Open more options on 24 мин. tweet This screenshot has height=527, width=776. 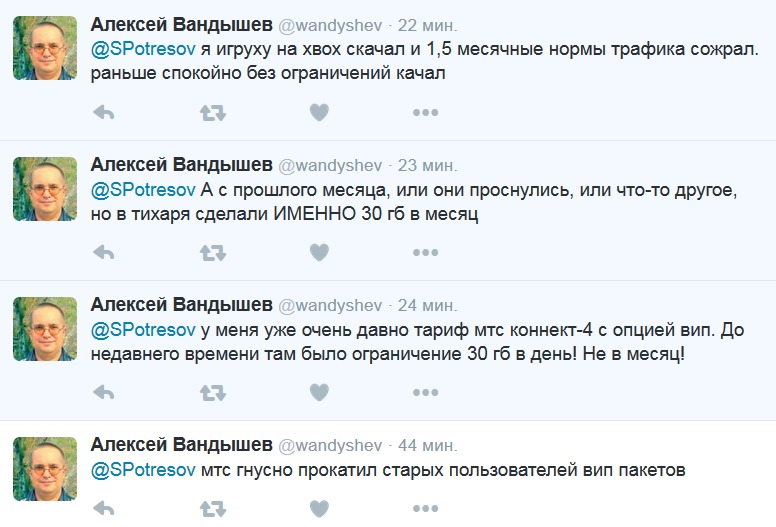(x=426, y=393)
